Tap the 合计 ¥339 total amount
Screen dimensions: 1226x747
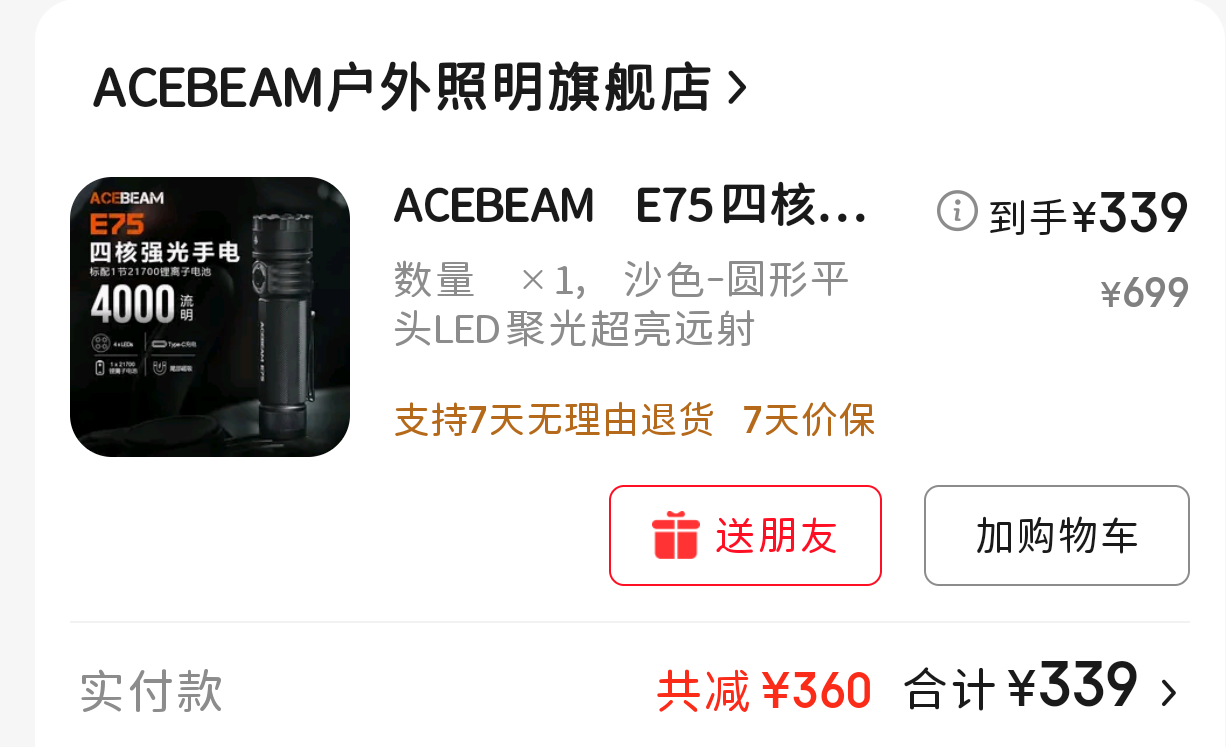coord(1021,687)
